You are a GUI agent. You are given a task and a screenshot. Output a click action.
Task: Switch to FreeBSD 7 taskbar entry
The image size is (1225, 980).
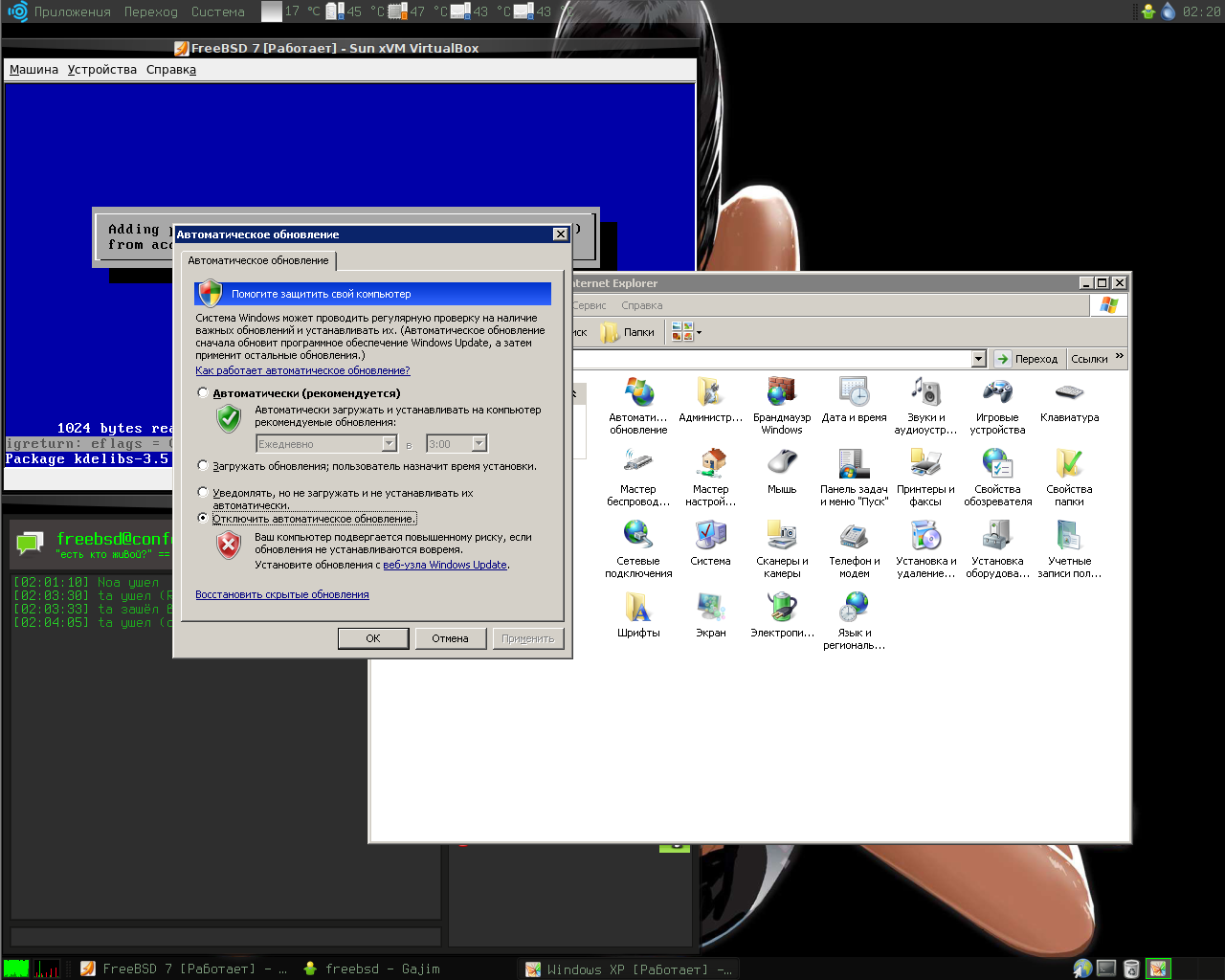[183, 969]
